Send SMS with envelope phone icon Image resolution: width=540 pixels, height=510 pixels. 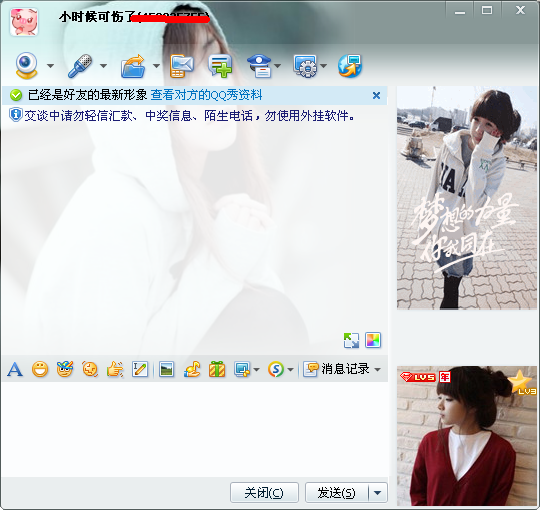pyautogui.click(x=182, y=66)
